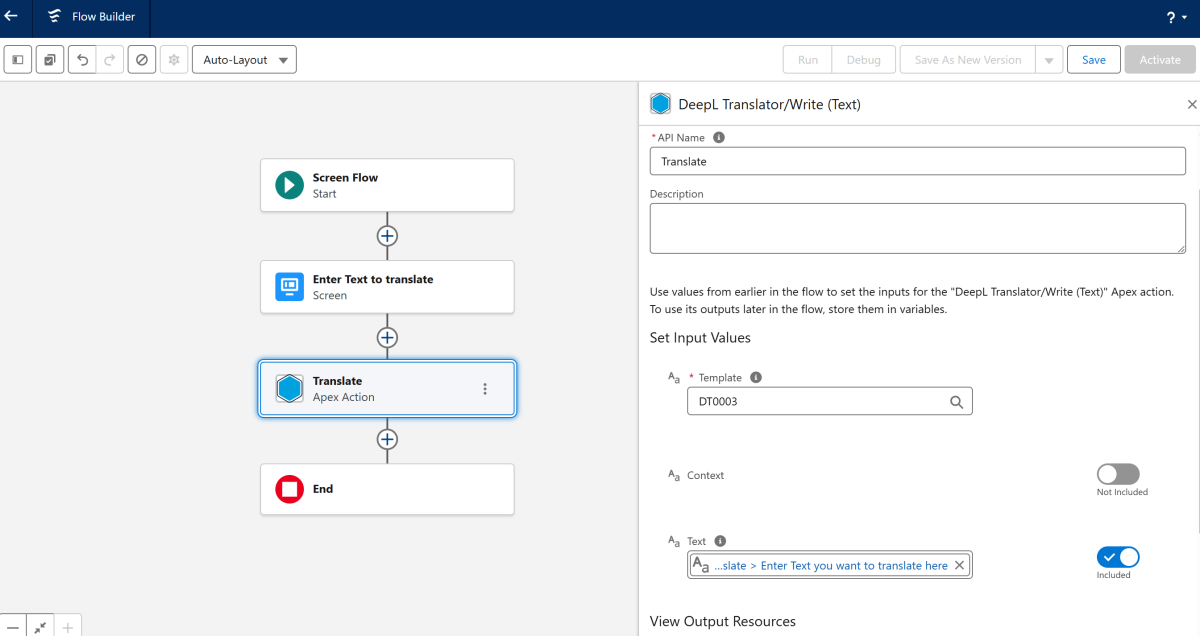Expand Save As New Version dropdown arrow
The width and height of the screenshot is (1200, 636).
tap(1048, 60)
